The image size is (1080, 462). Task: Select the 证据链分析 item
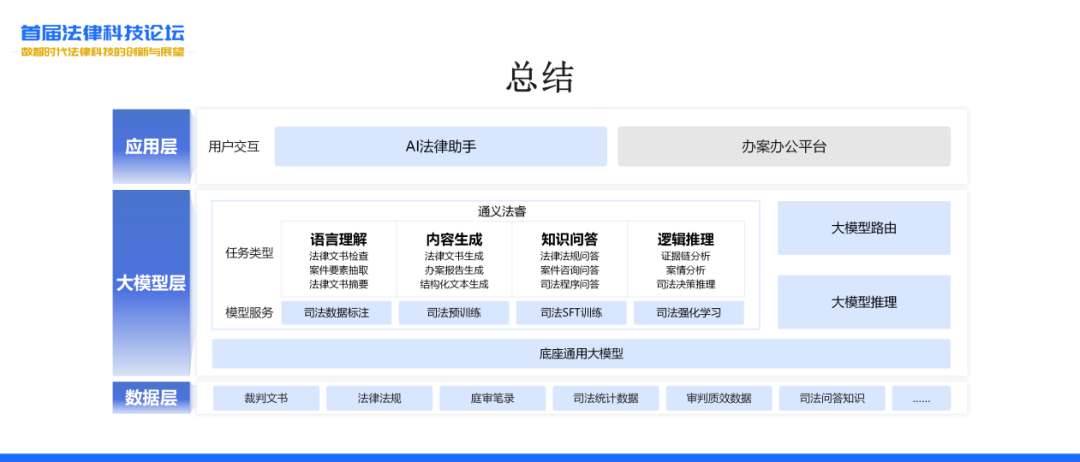(x=685, y=256)
